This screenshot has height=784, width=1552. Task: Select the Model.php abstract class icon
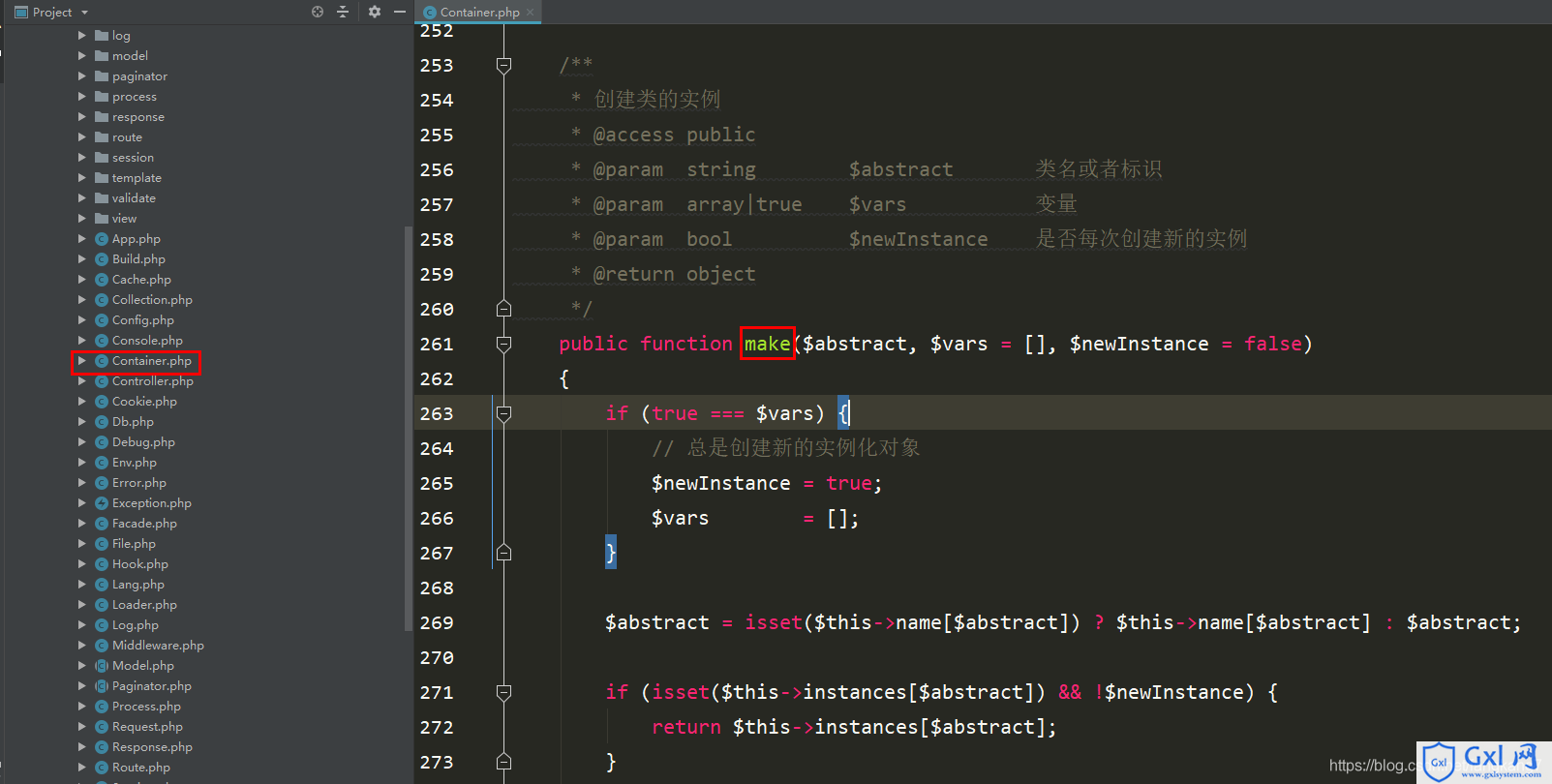[x=102, y=666]
